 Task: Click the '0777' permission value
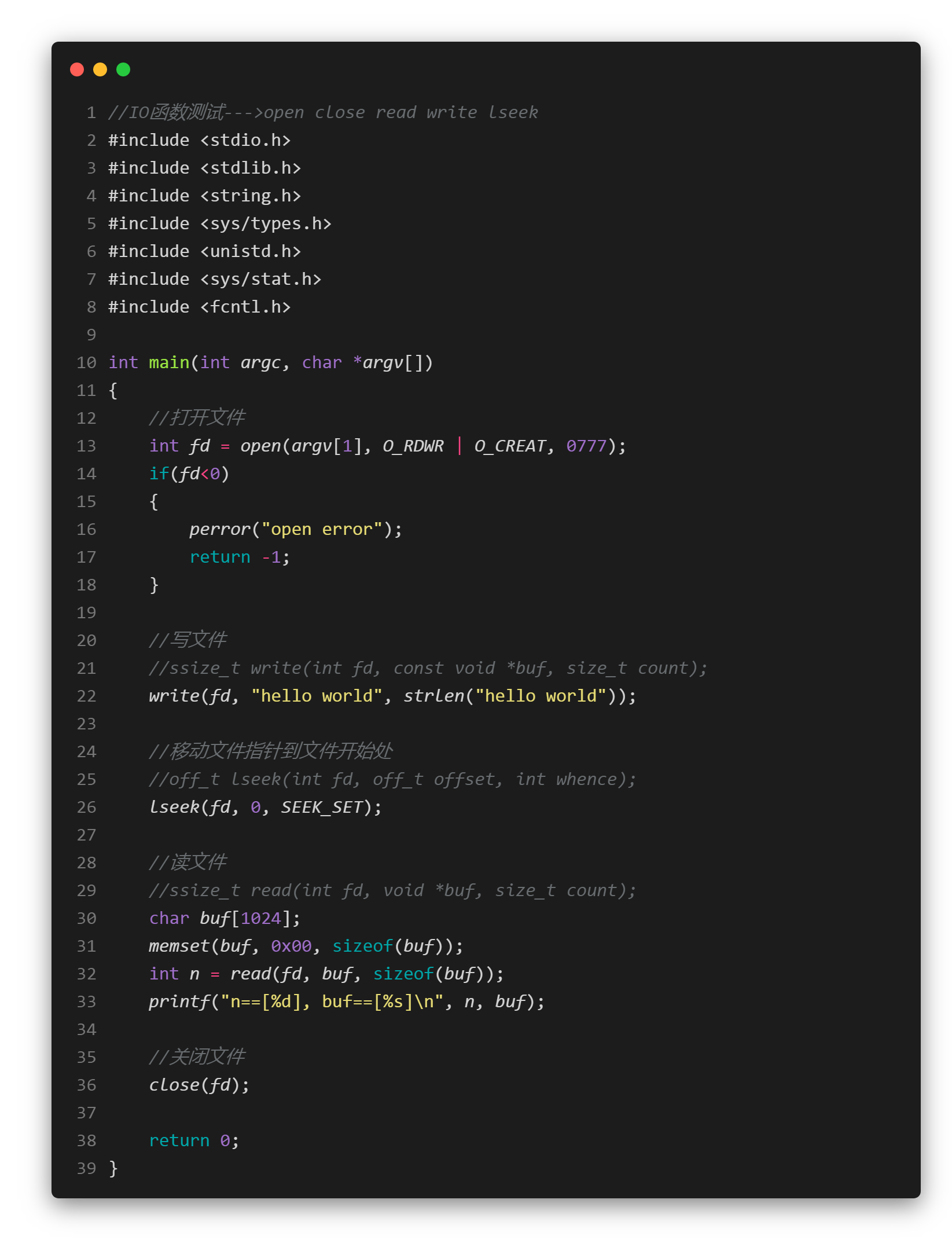(x=586, y=446)
